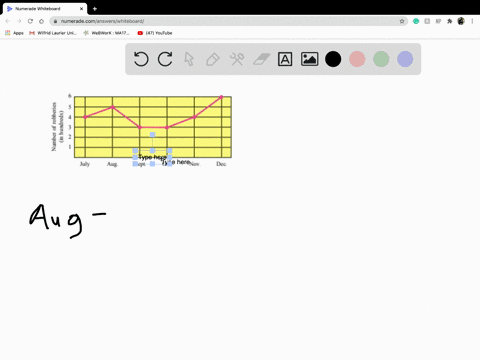Click the rotation handle above text box

(x=152, y=135)
